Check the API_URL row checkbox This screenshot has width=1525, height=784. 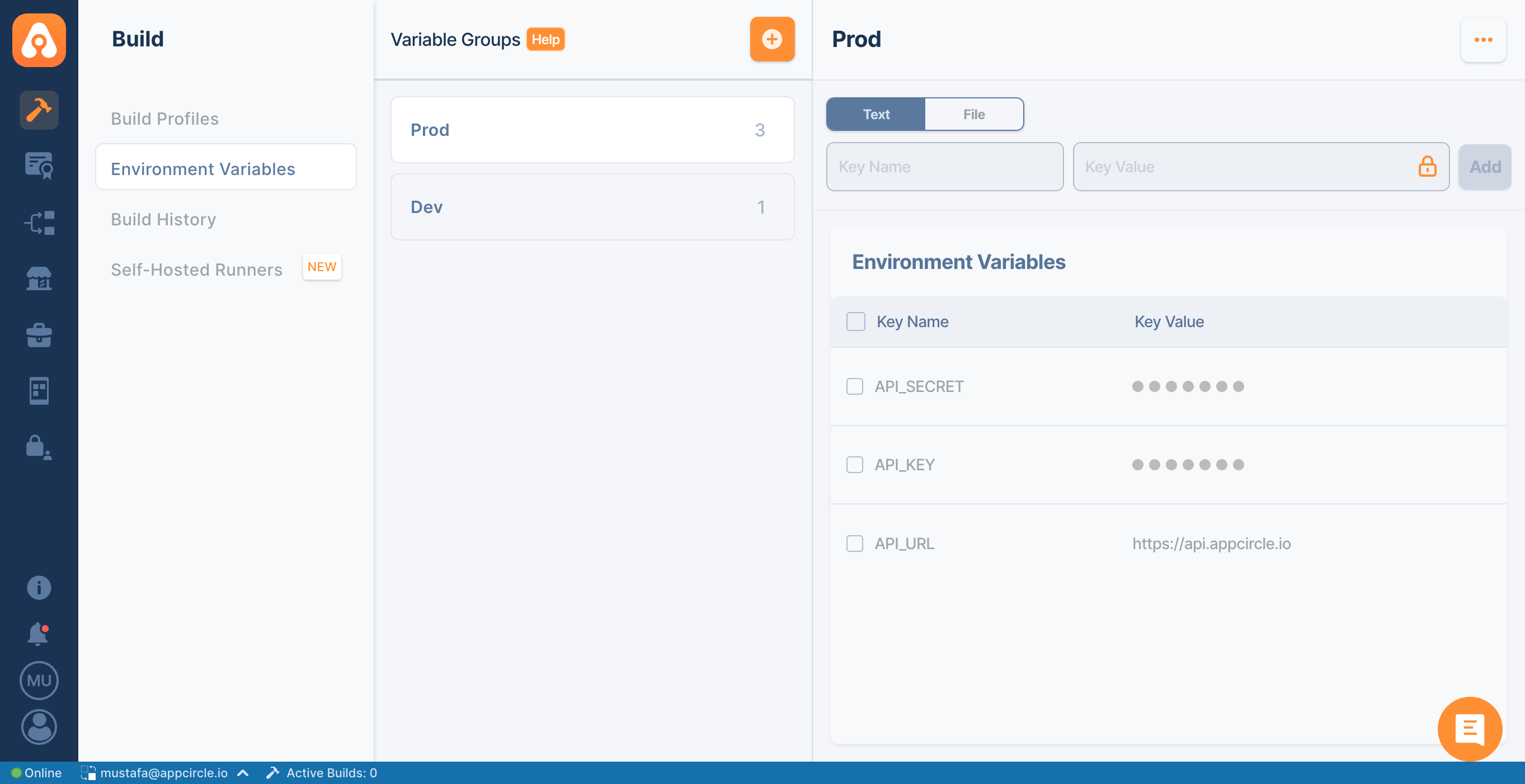(854, 543)
